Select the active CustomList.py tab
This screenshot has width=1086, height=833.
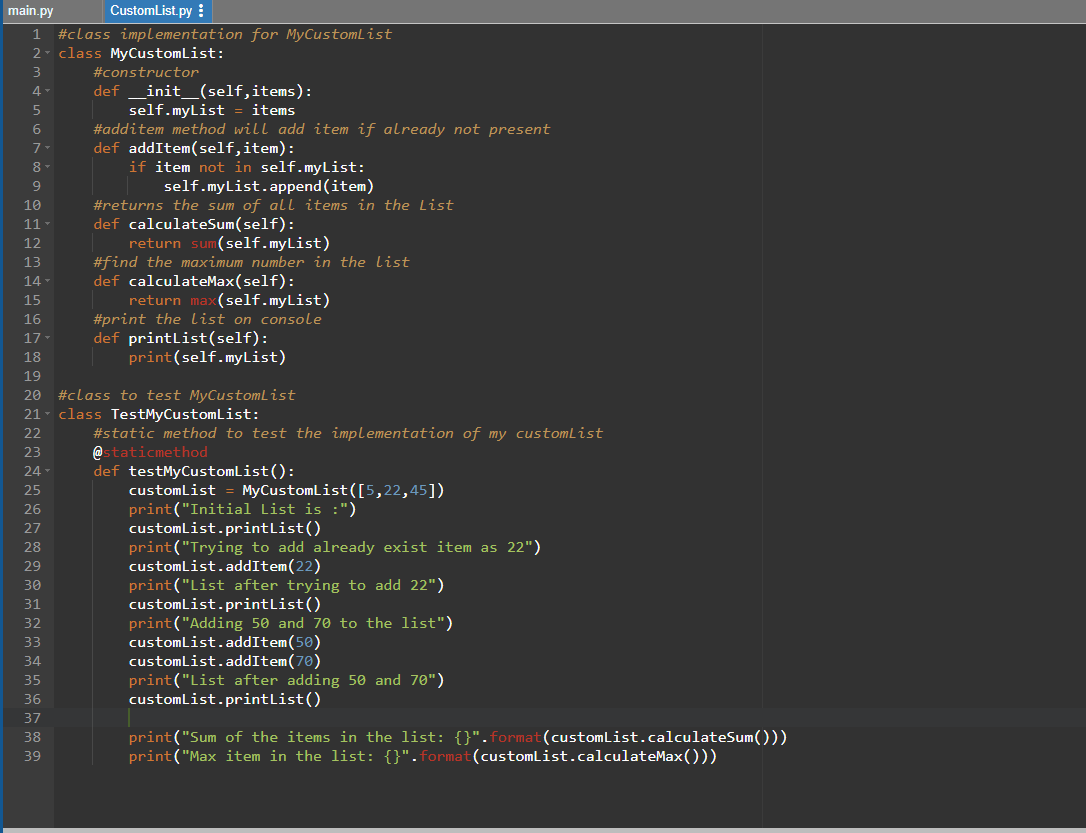150,12
